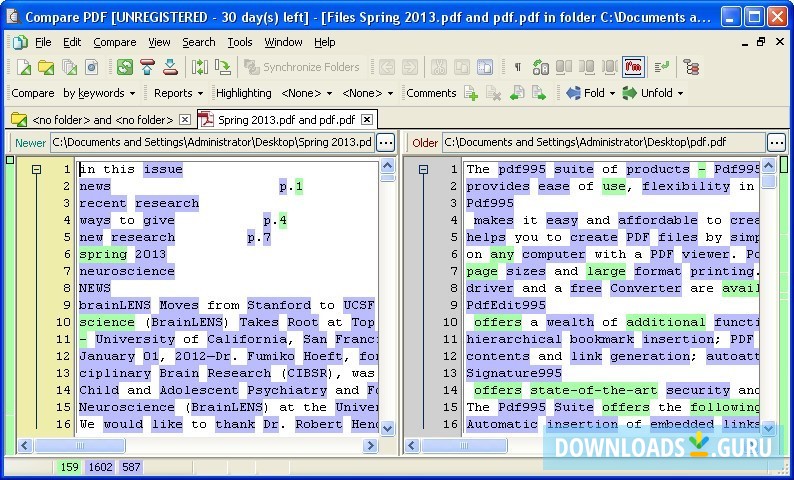794x480 pixels.
Task: Switch to '<no folder> and <no folder>' tab
Action: (102, 120)
